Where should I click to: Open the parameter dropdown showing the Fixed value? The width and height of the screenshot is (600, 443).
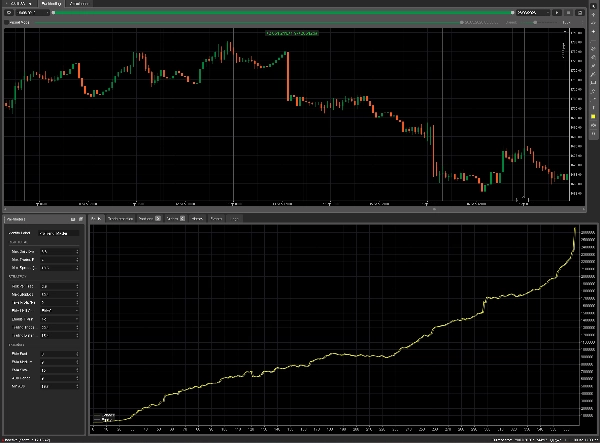click(59, 311)
